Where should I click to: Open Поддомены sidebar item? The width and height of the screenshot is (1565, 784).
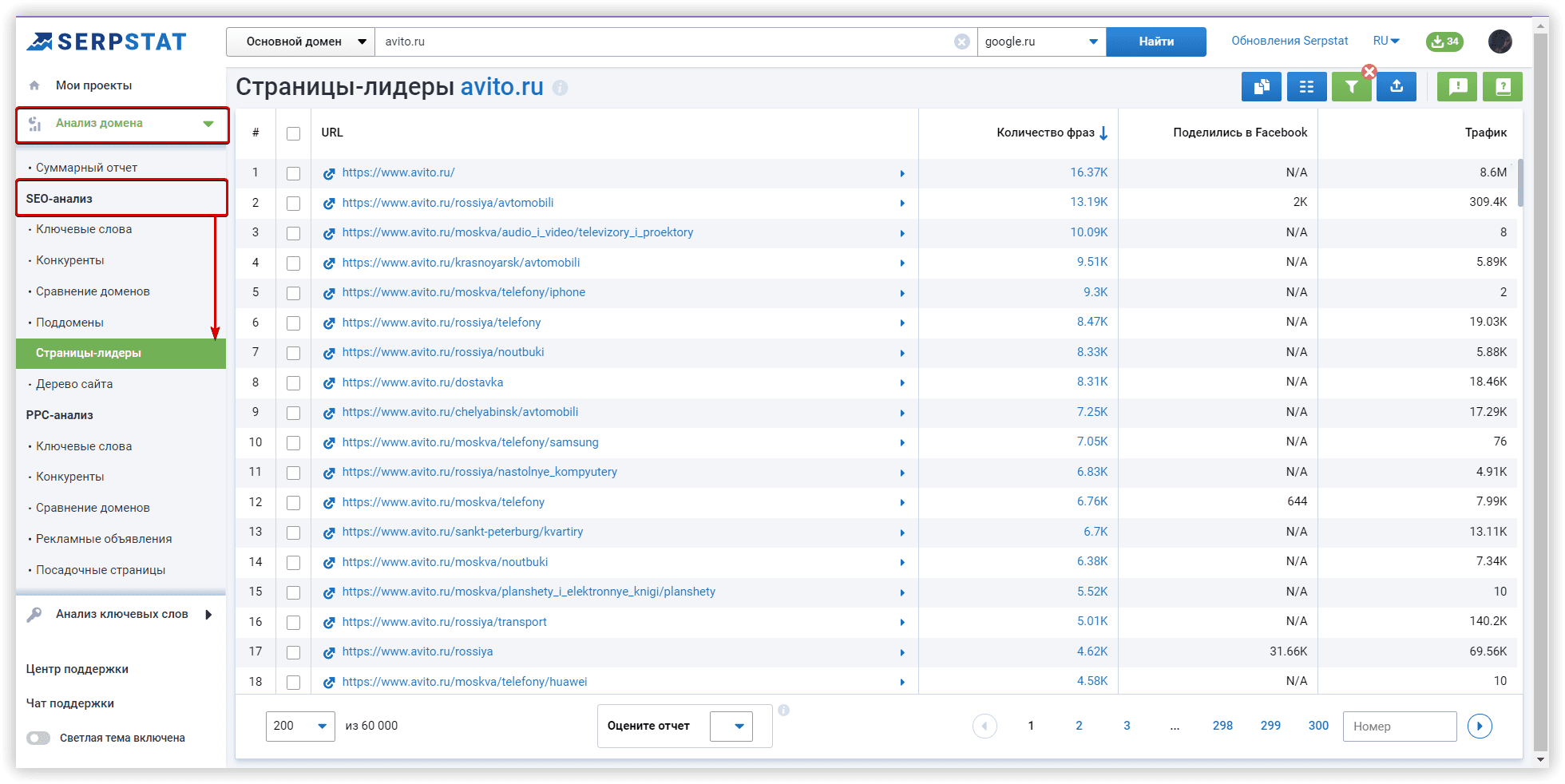click(69, 323)
